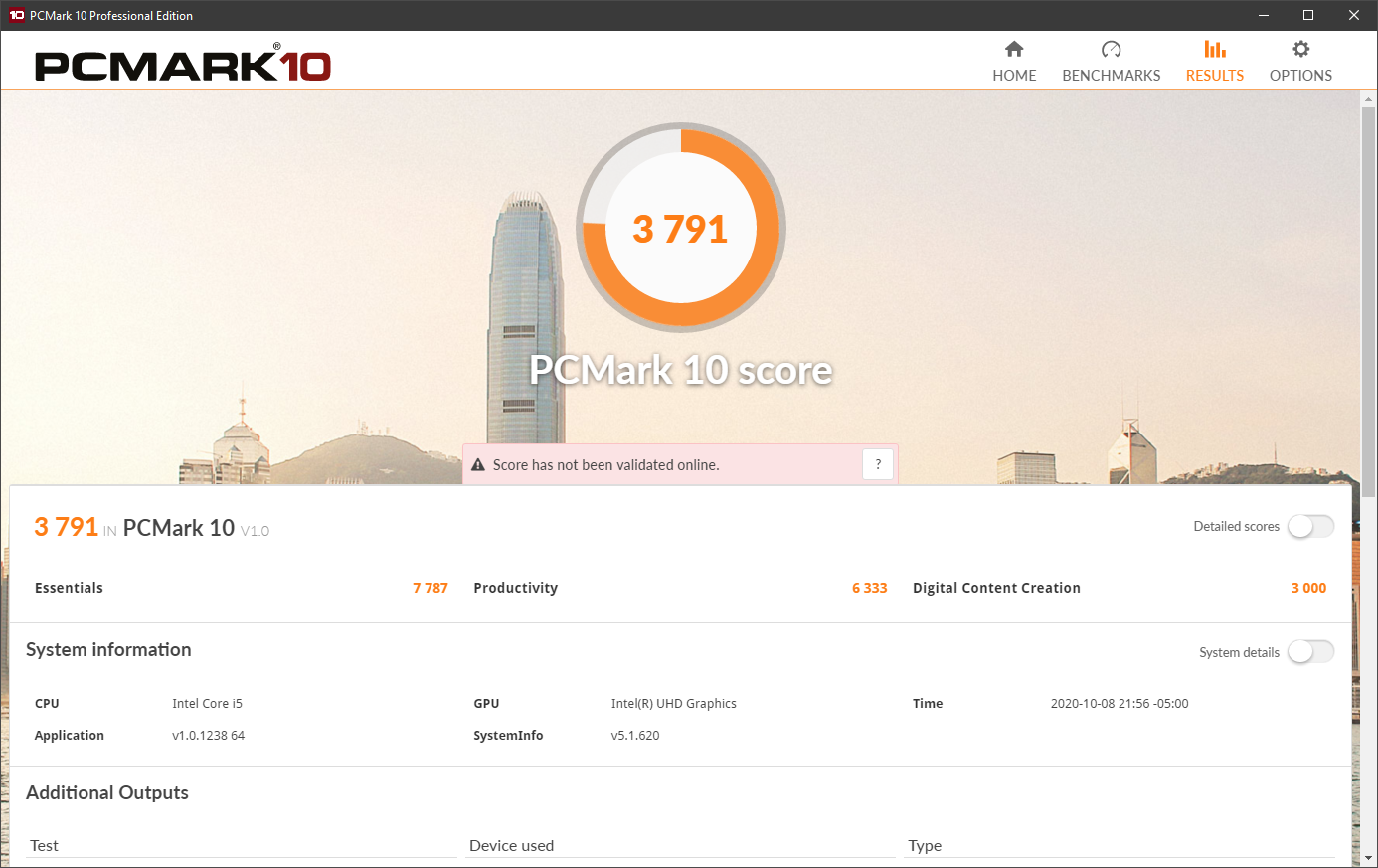Click the Essentials score 7 787
Viewport: 1378px width, 868px height.
pos(431,588)
